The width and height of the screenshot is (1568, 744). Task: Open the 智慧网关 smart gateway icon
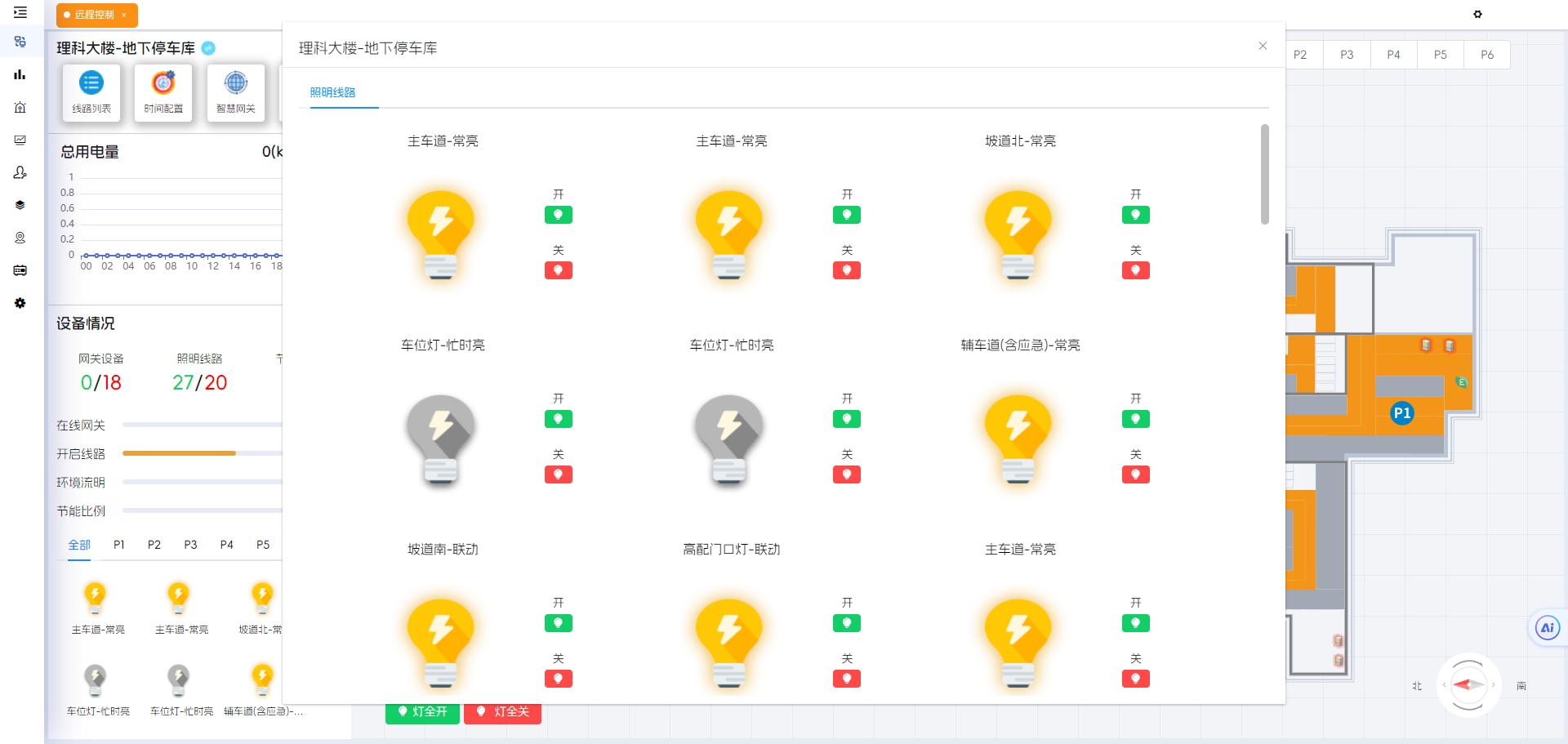(235, 92)
